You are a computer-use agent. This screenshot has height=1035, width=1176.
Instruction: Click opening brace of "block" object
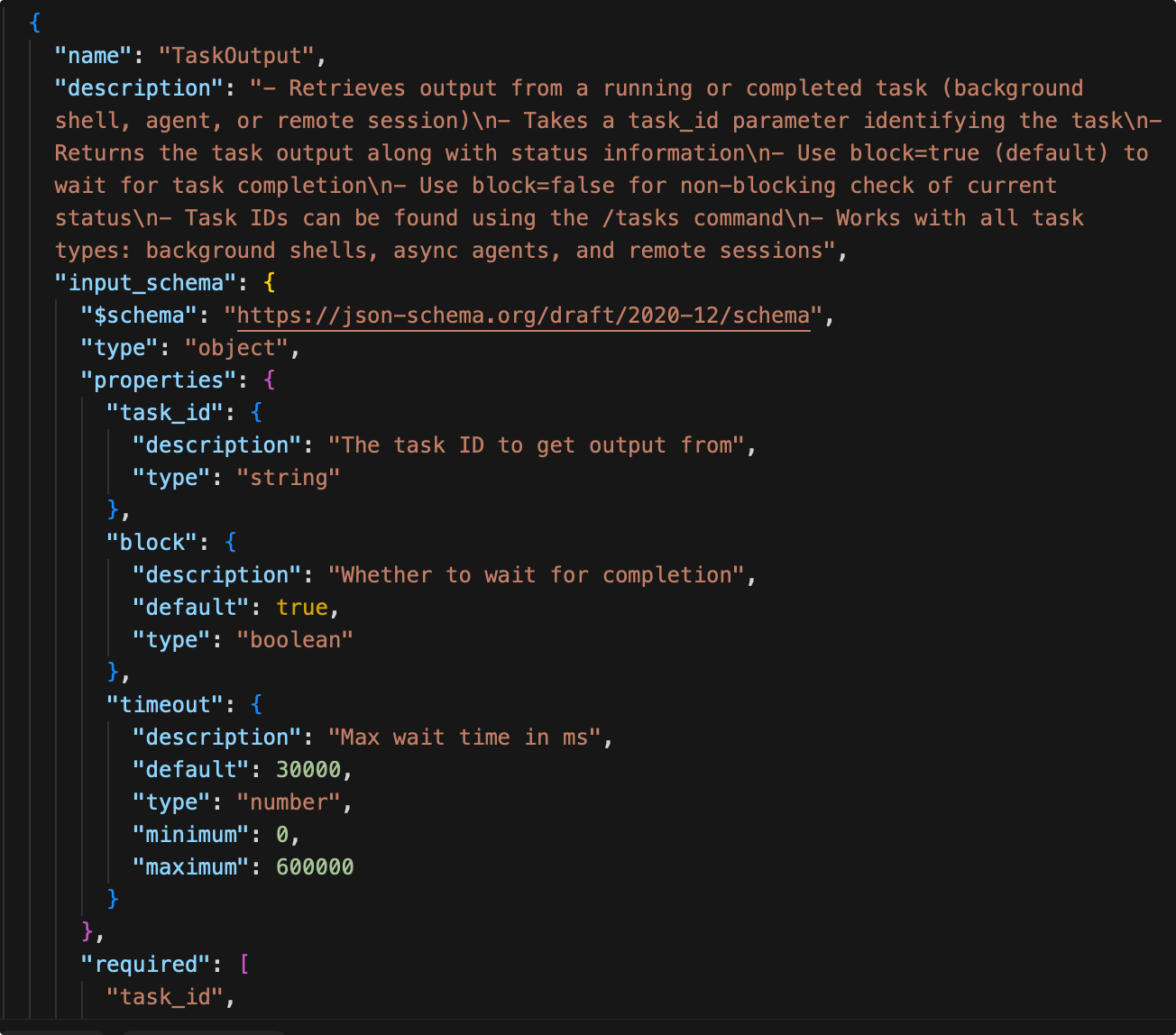coord(230,543)
